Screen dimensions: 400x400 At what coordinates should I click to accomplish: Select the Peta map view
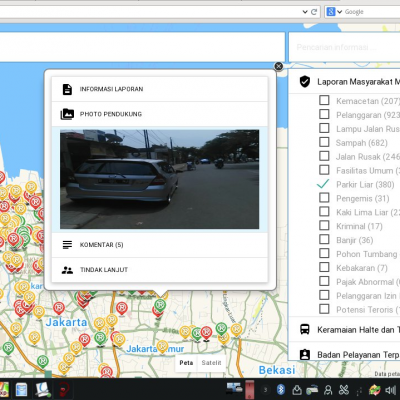pyautogui.click(x=186, y=363)
